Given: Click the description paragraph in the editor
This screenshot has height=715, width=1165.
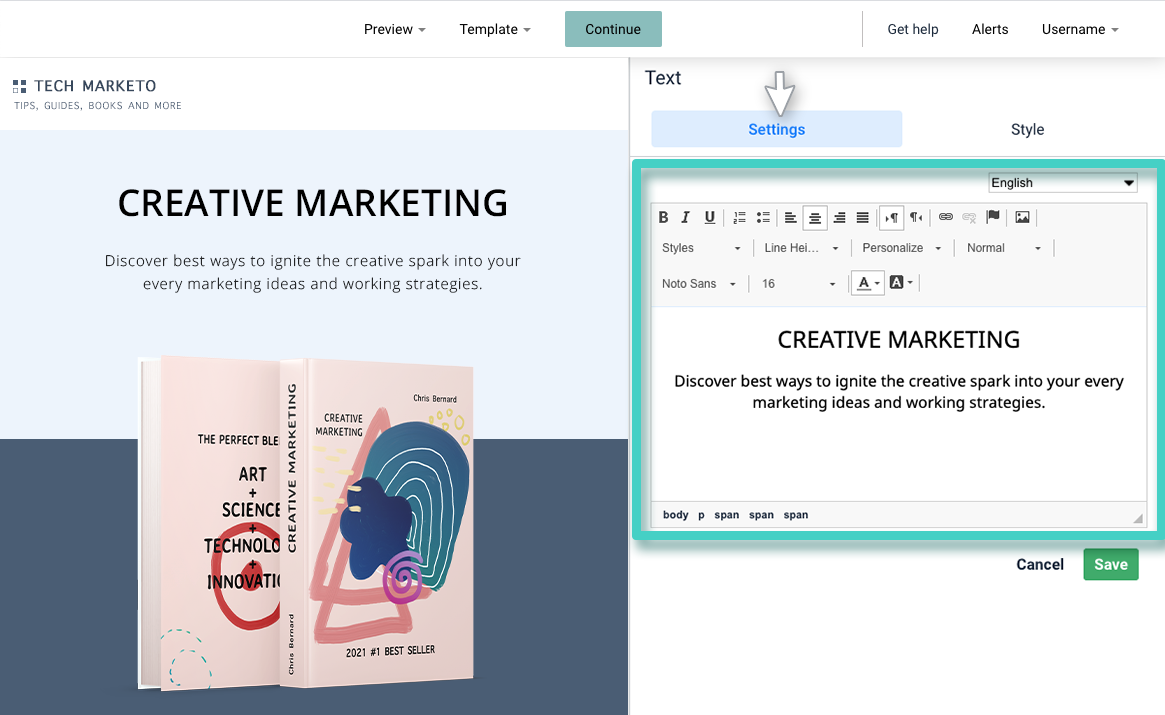Looking at the screenshot, I should tap(898, 392).
